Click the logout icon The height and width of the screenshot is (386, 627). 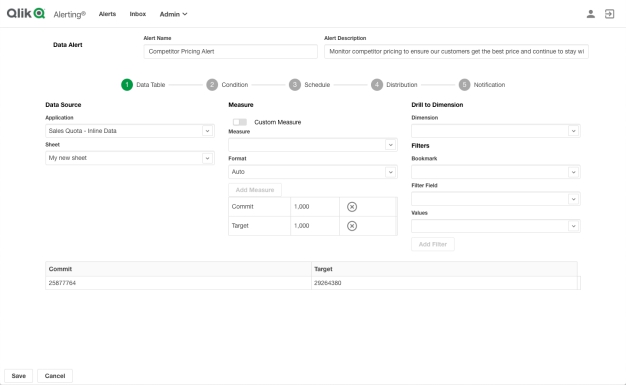[609, 14]
